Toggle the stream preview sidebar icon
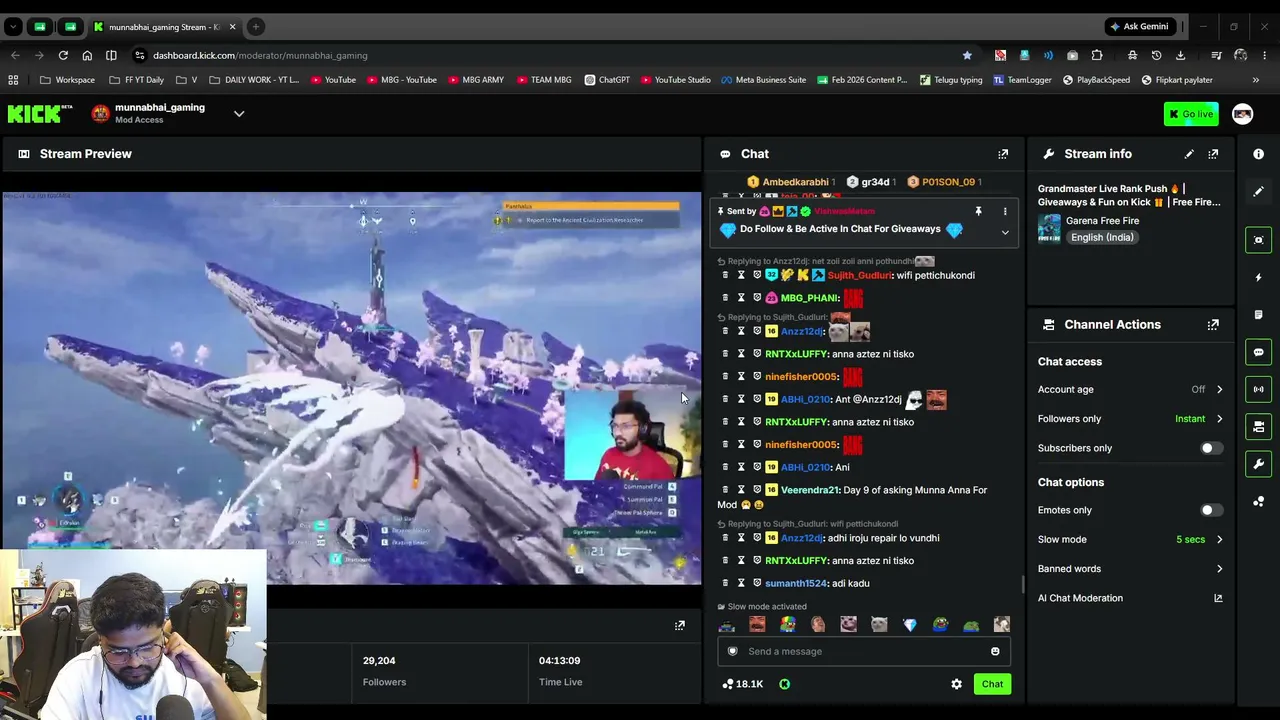This screenshot has width=1280, height=720. pos(1258,240)
